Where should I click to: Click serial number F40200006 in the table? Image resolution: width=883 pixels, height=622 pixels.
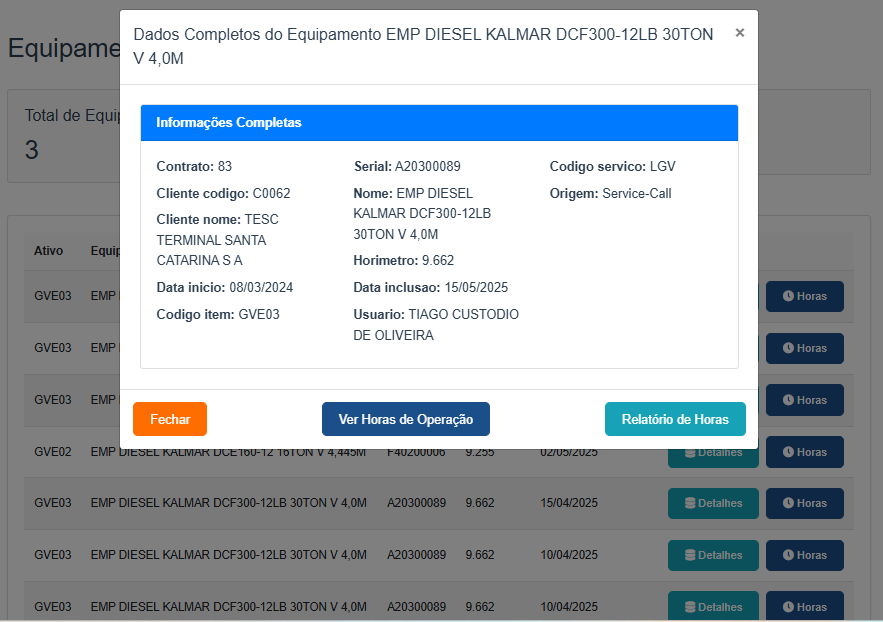[416, 452]
